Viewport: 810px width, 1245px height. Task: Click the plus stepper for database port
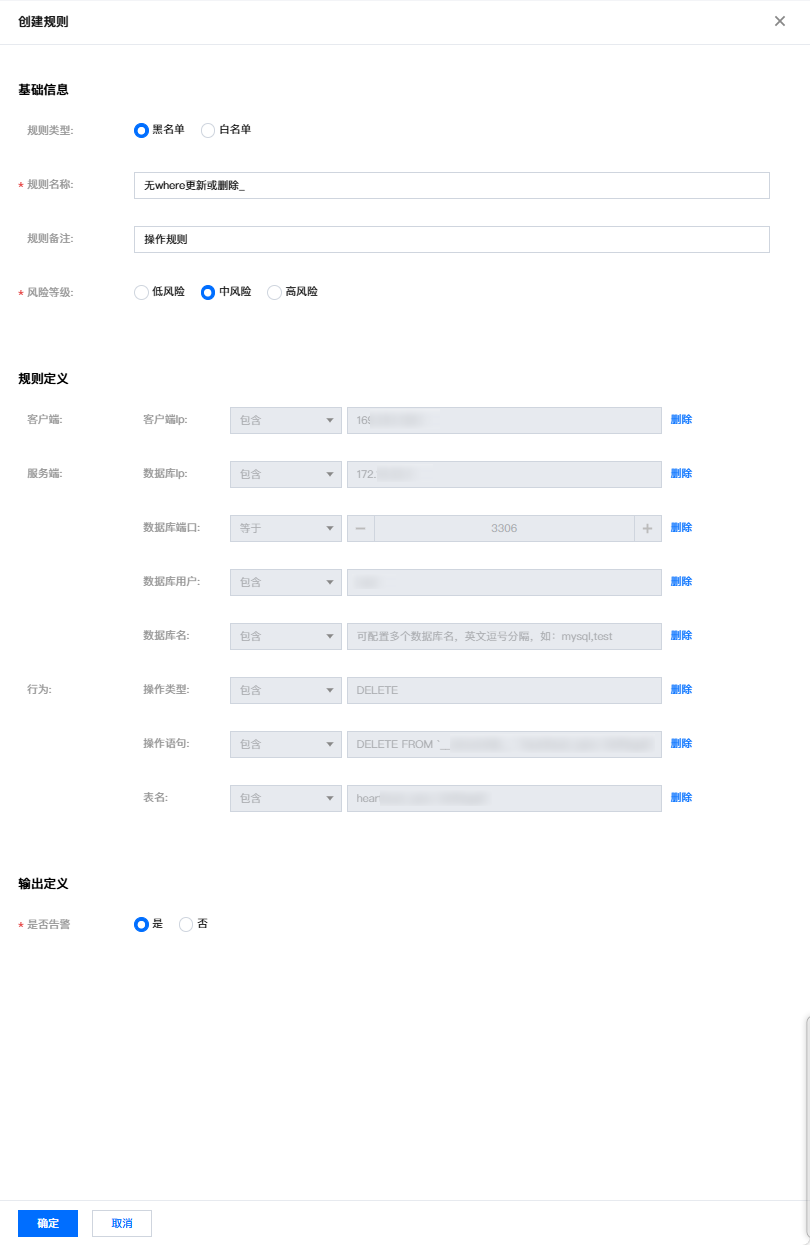647,528
